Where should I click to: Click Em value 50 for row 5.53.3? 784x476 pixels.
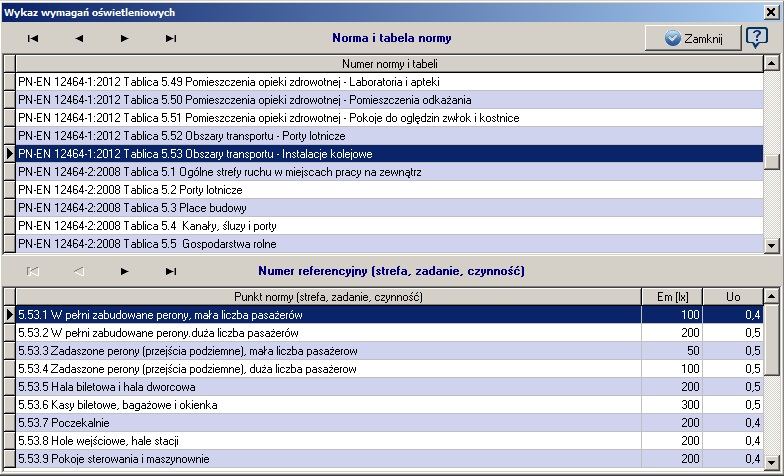[x=672, y=351]
